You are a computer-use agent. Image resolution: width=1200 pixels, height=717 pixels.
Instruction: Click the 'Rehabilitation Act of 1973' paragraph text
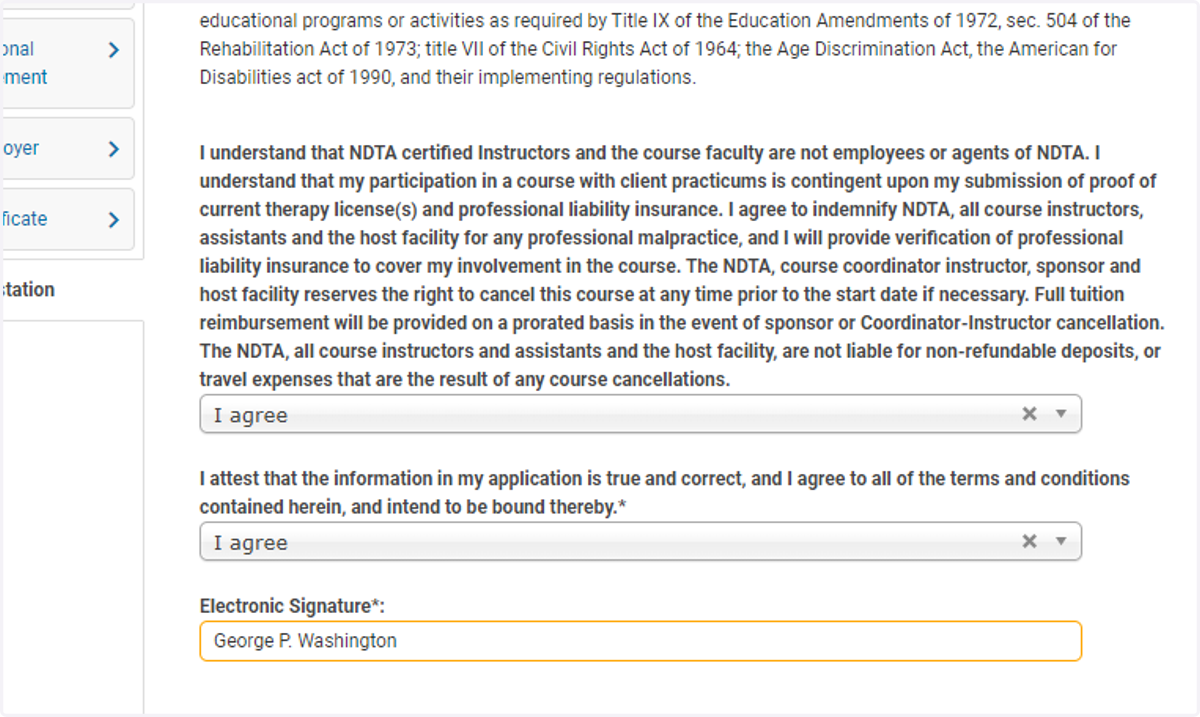(x=665, y=49)
